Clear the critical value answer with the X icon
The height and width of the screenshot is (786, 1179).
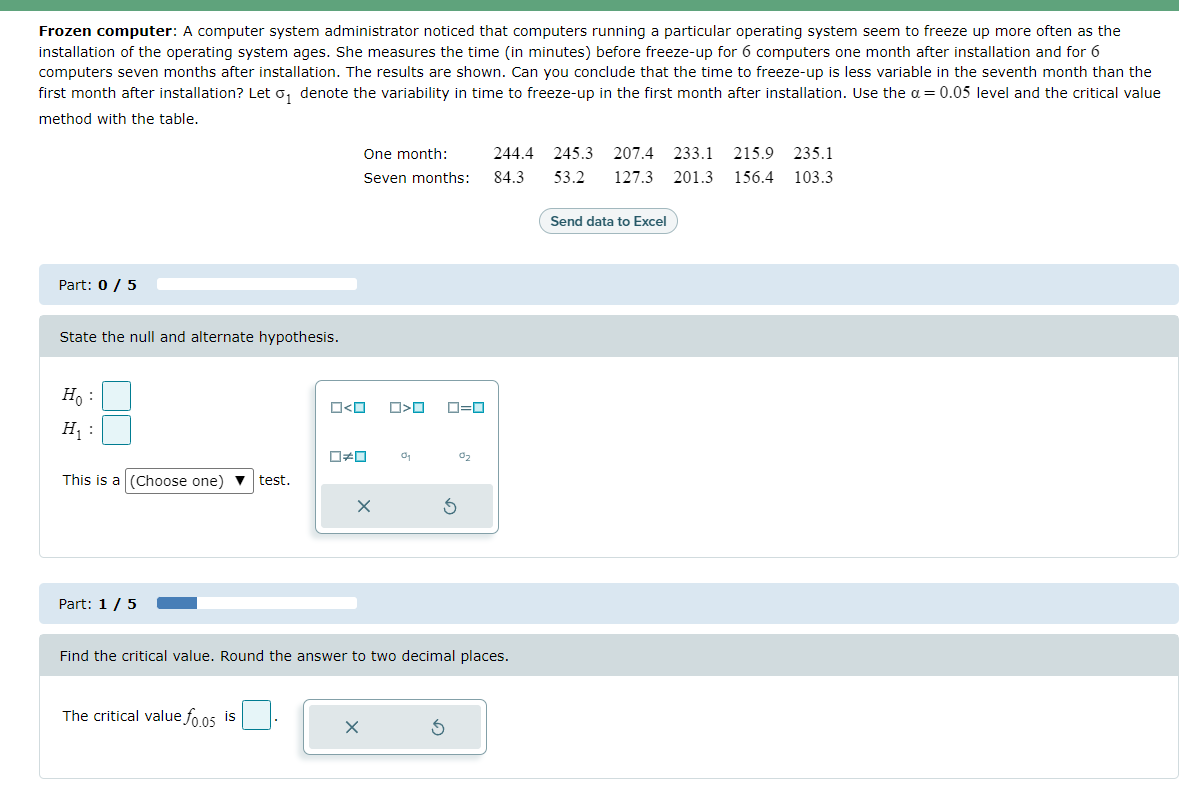point(351,727)
